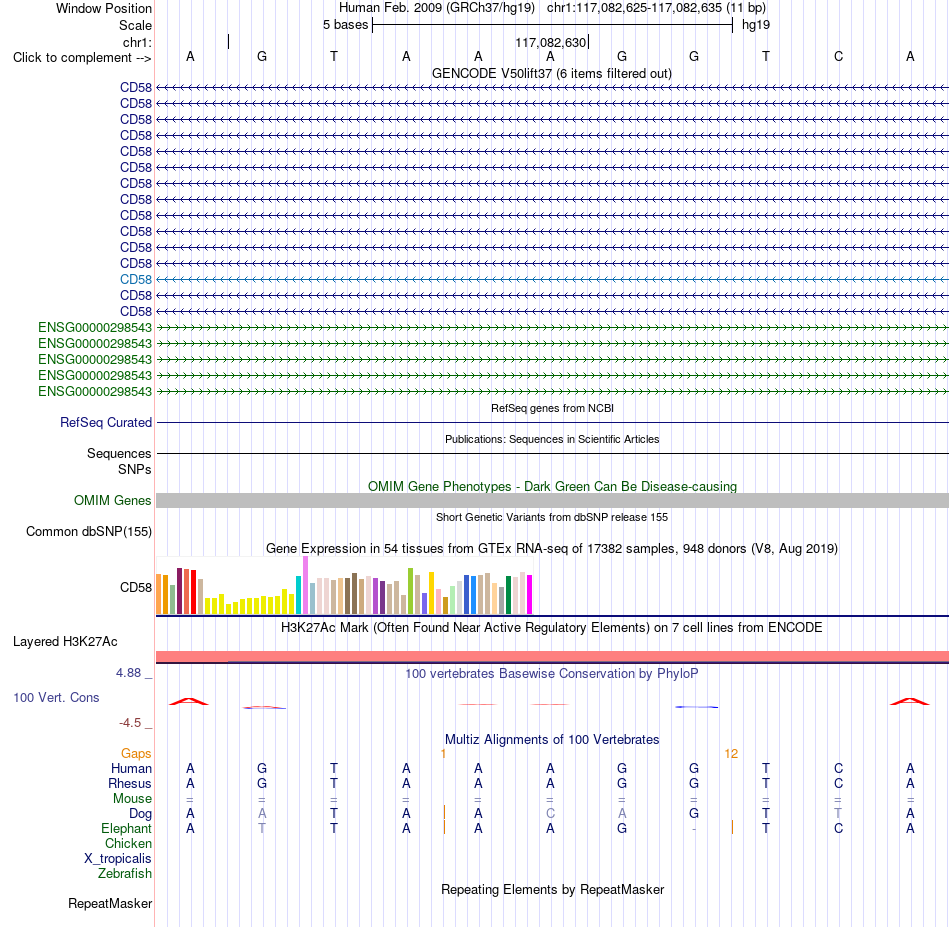Click the -4.5 PhyloP lower limit value

point(130,722)
